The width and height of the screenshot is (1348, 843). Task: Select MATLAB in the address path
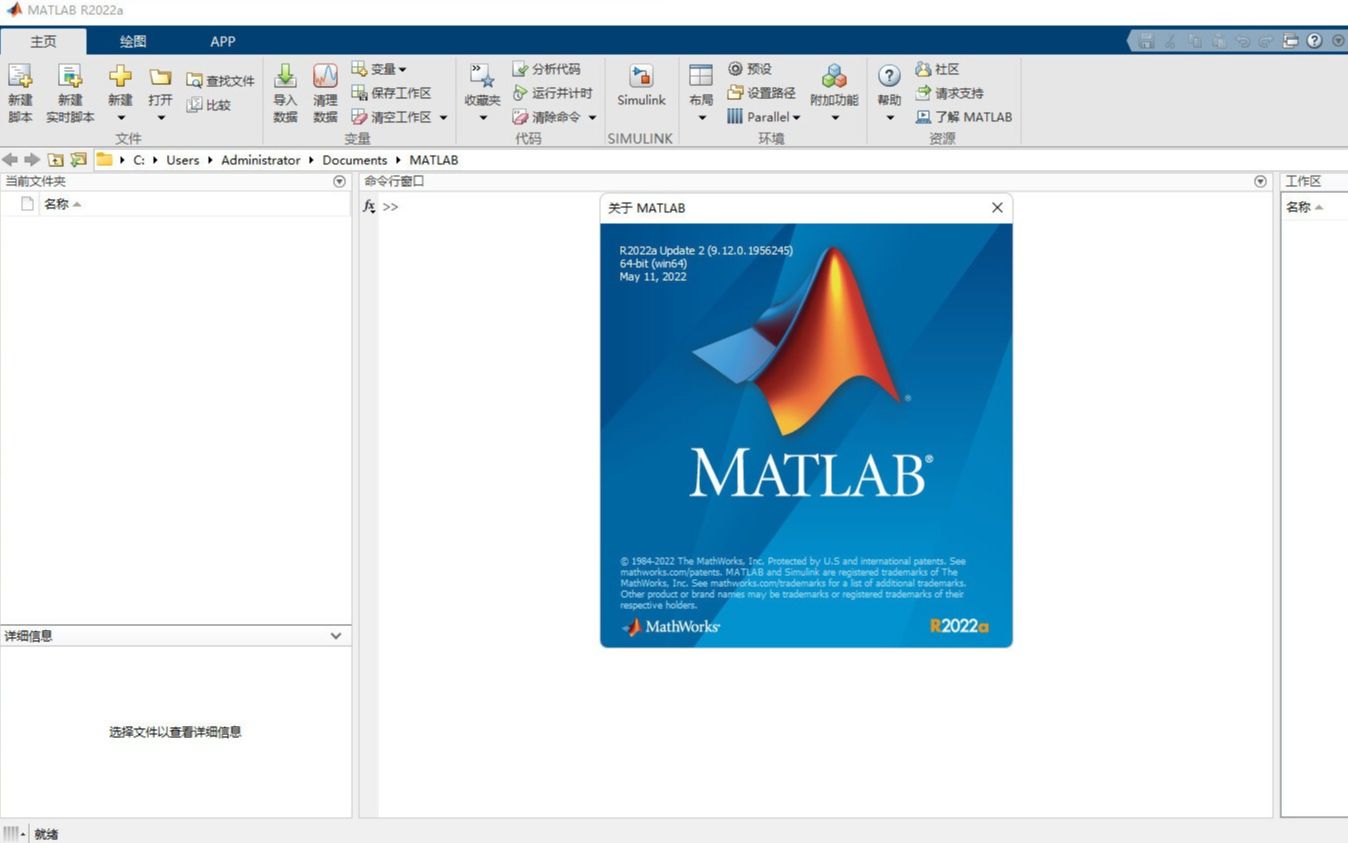(x=433, y=160)
